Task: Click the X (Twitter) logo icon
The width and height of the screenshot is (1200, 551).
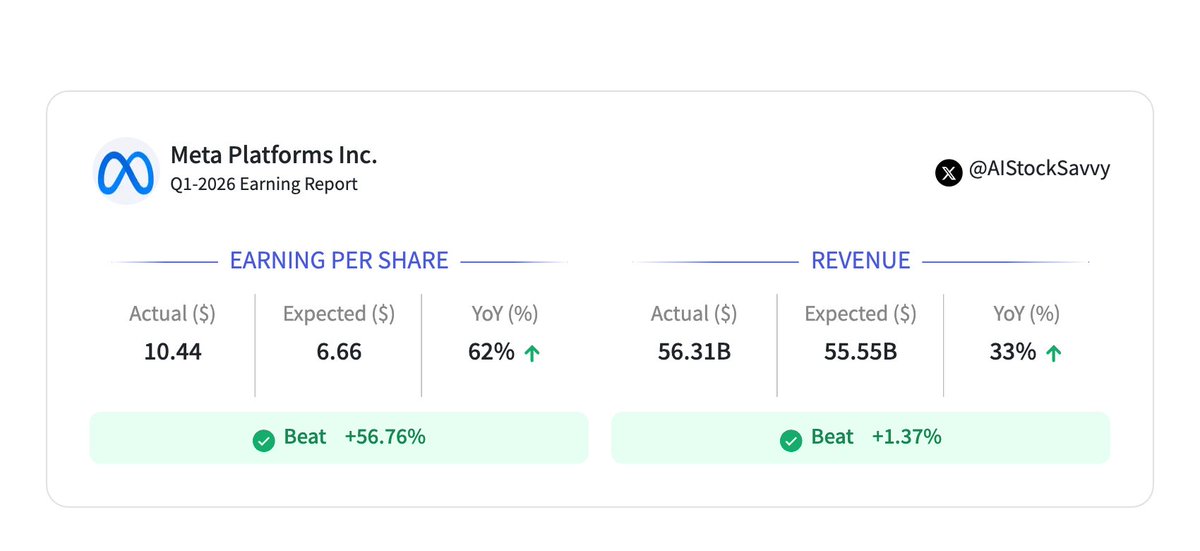Action: [x=948, y=172]
